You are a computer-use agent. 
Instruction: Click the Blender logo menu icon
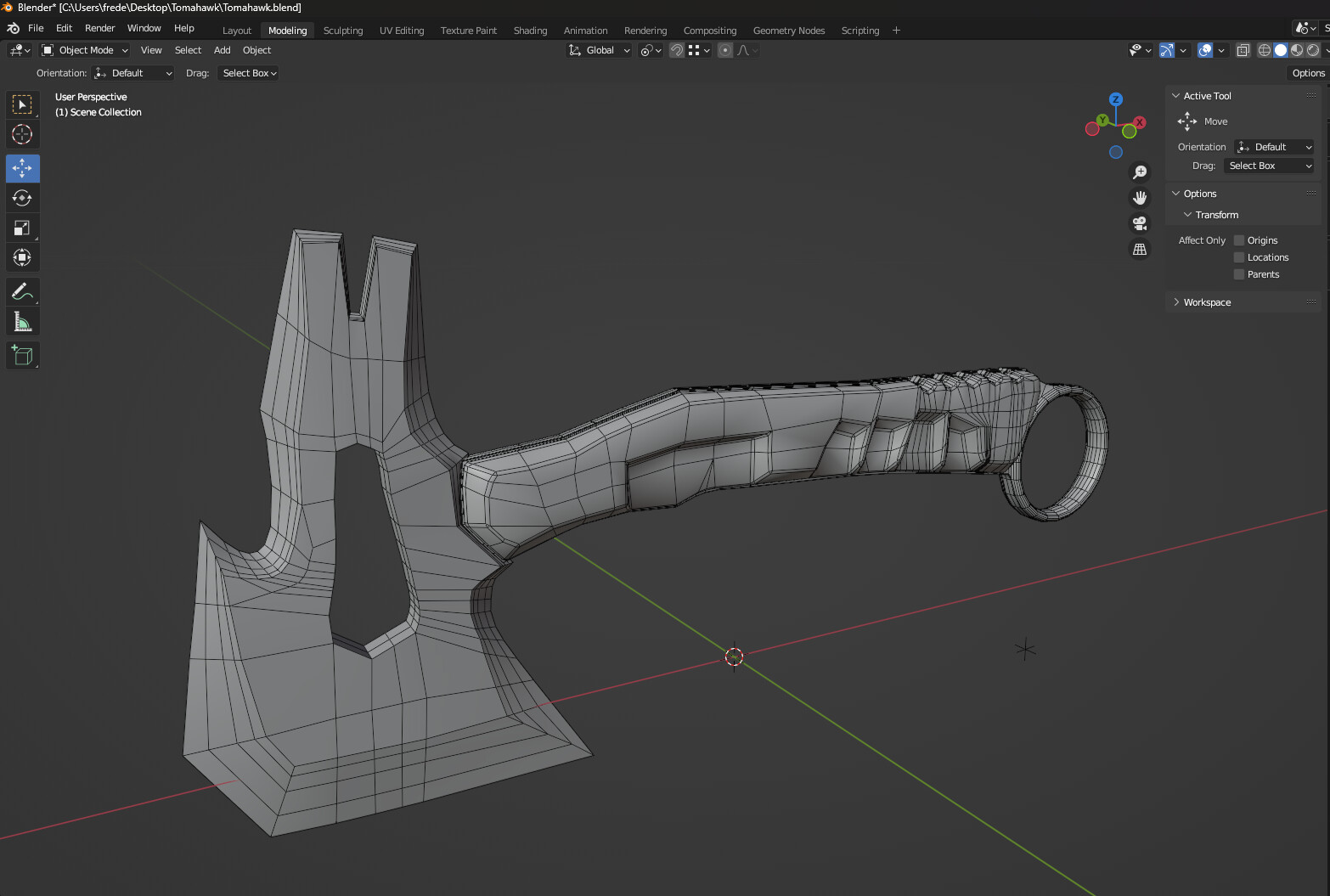(13, 28)
